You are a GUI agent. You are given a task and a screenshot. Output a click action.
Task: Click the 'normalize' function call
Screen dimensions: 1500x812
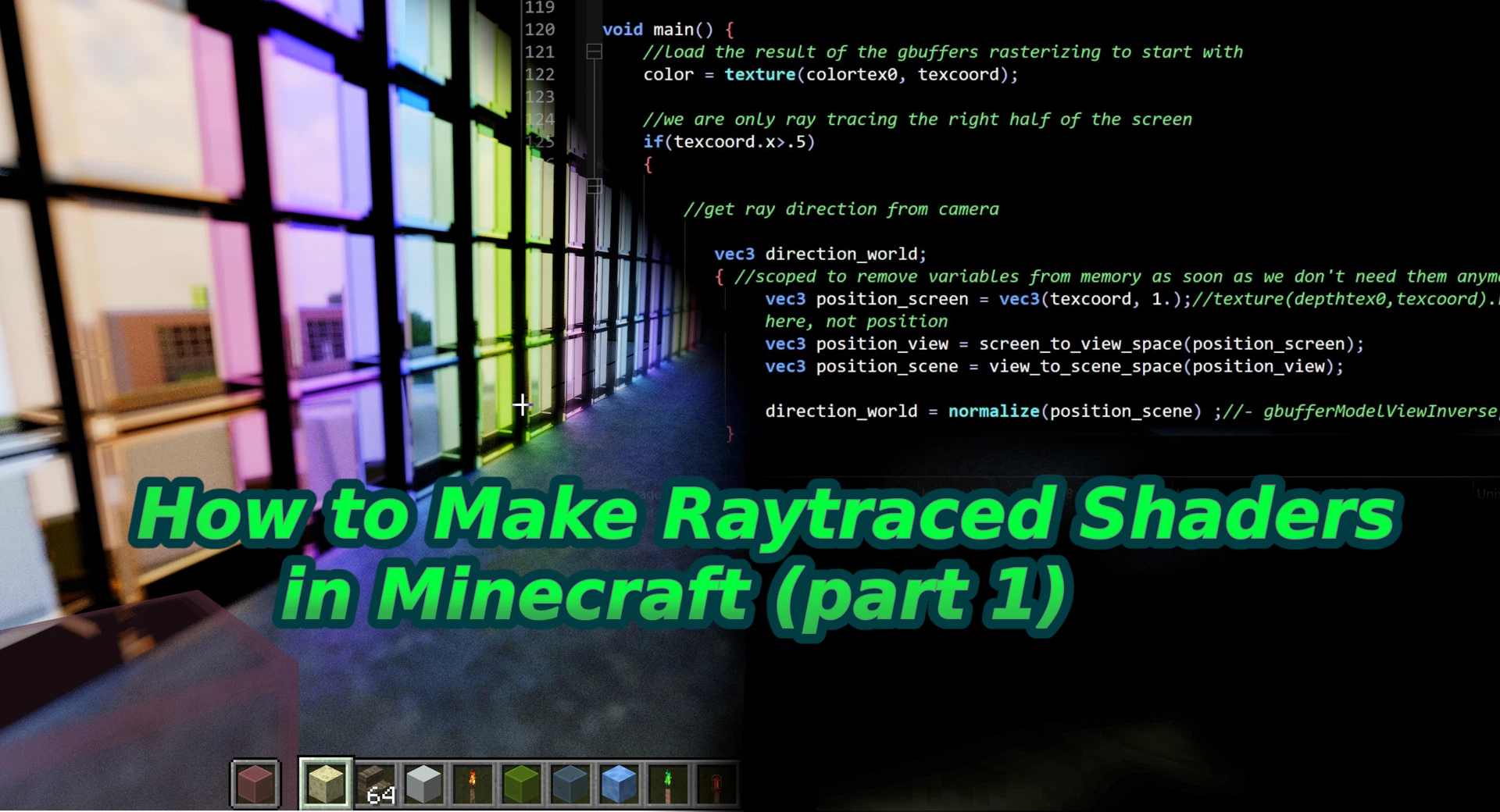point(994,411)
